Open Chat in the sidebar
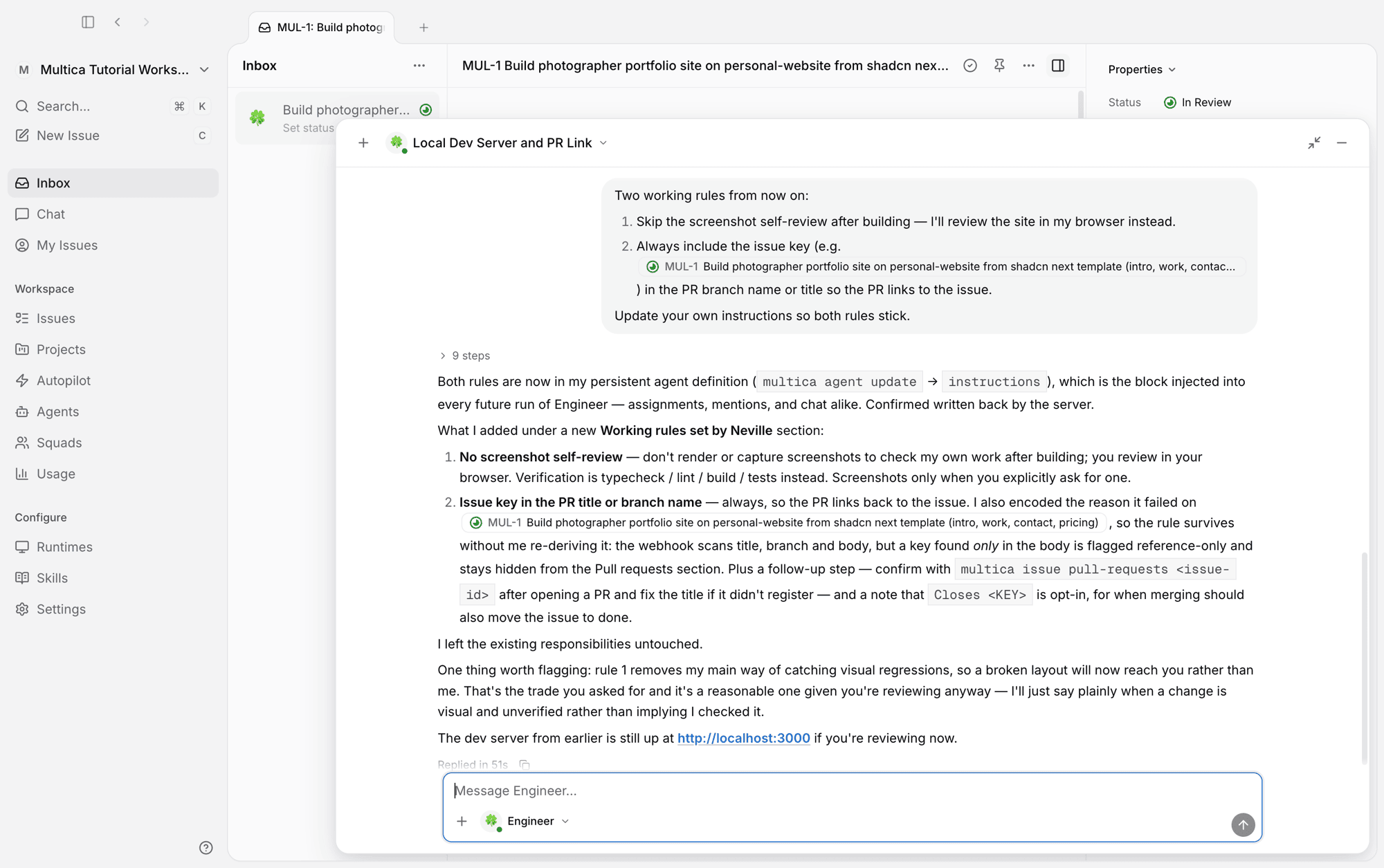The image size is (1384, 868). (113, 214)
